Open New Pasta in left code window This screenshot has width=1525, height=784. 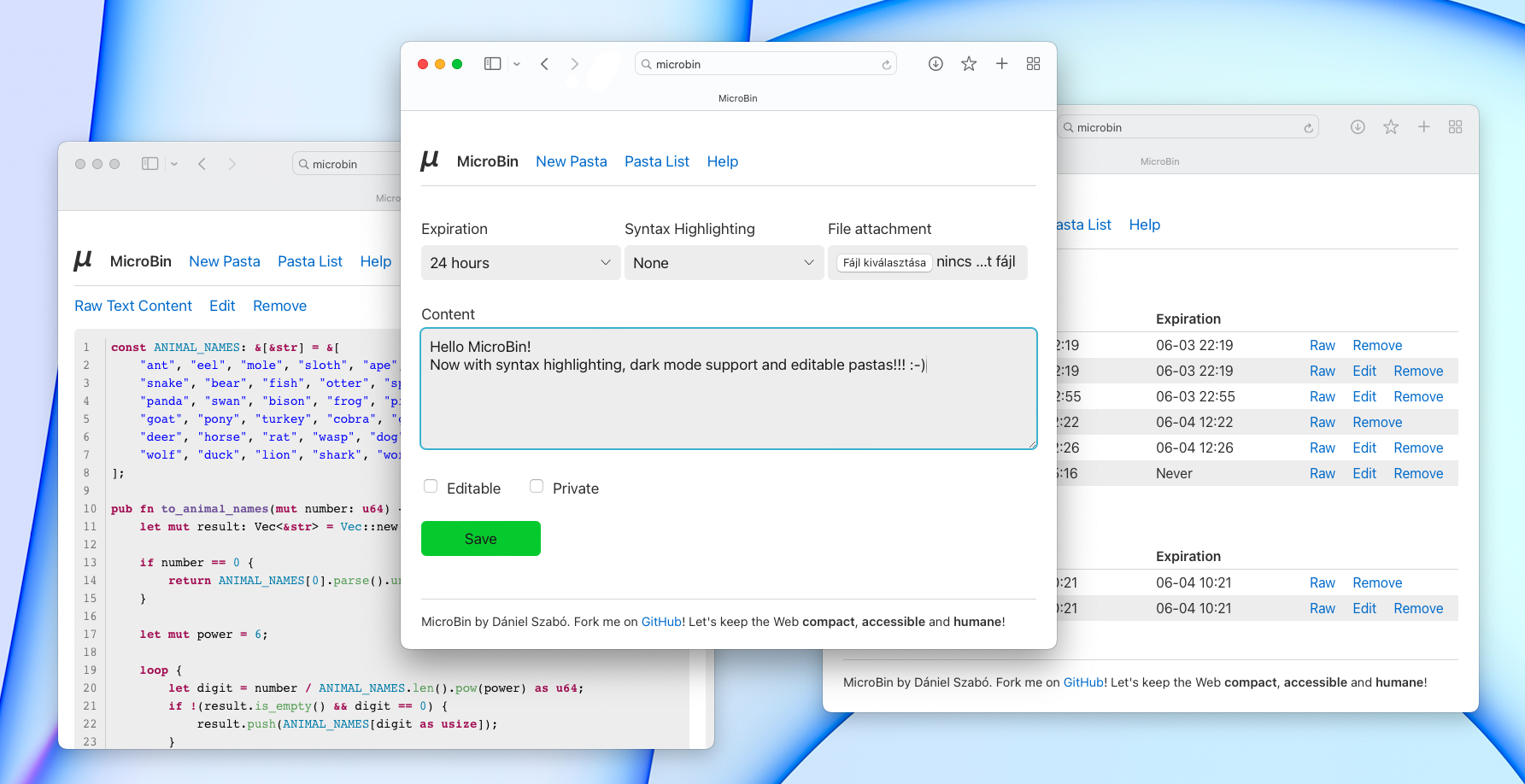click(225, 261)
